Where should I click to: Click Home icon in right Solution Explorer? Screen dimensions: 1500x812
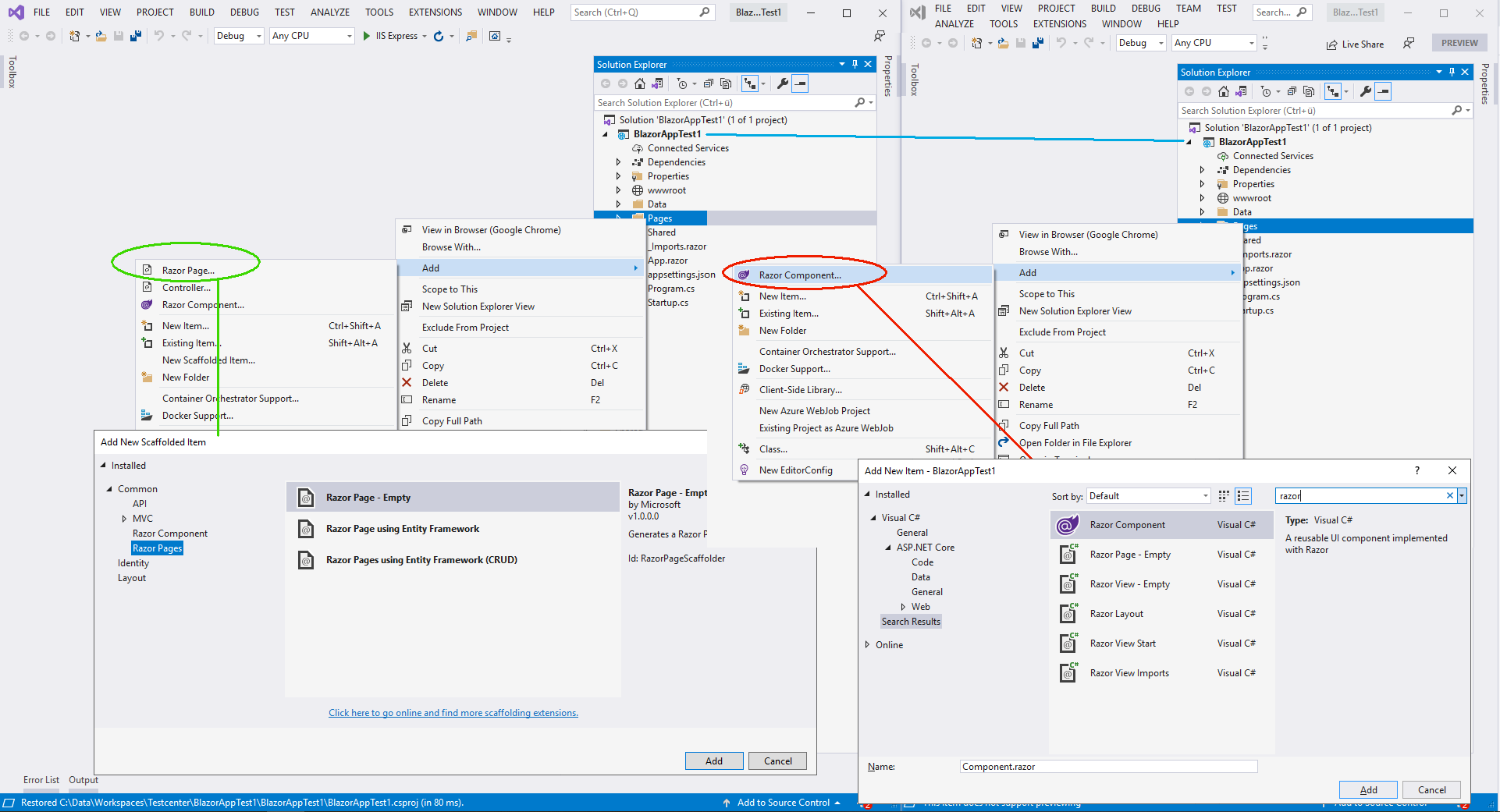tap(1224, 91)
